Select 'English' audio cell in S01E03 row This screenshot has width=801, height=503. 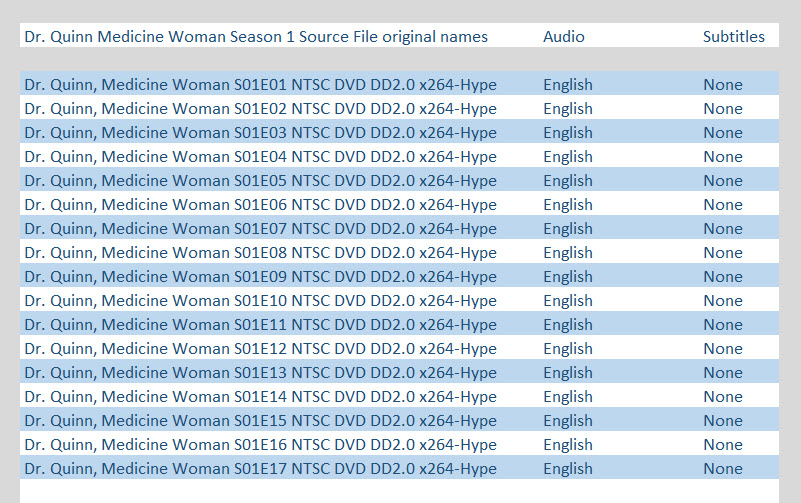click(568, 133)
